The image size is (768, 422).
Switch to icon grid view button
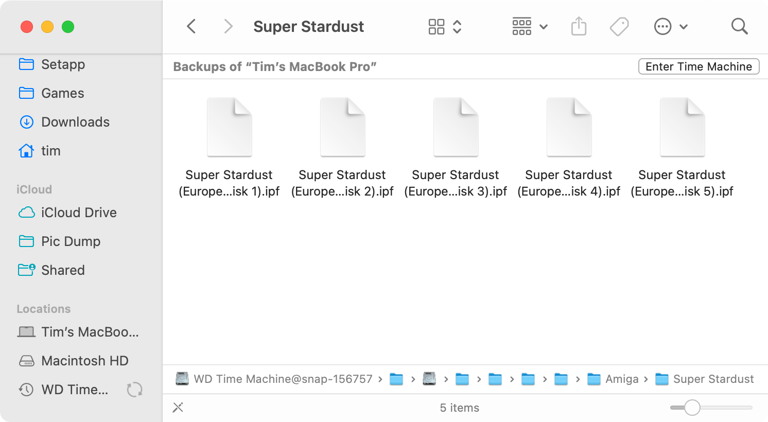[436, 26]
